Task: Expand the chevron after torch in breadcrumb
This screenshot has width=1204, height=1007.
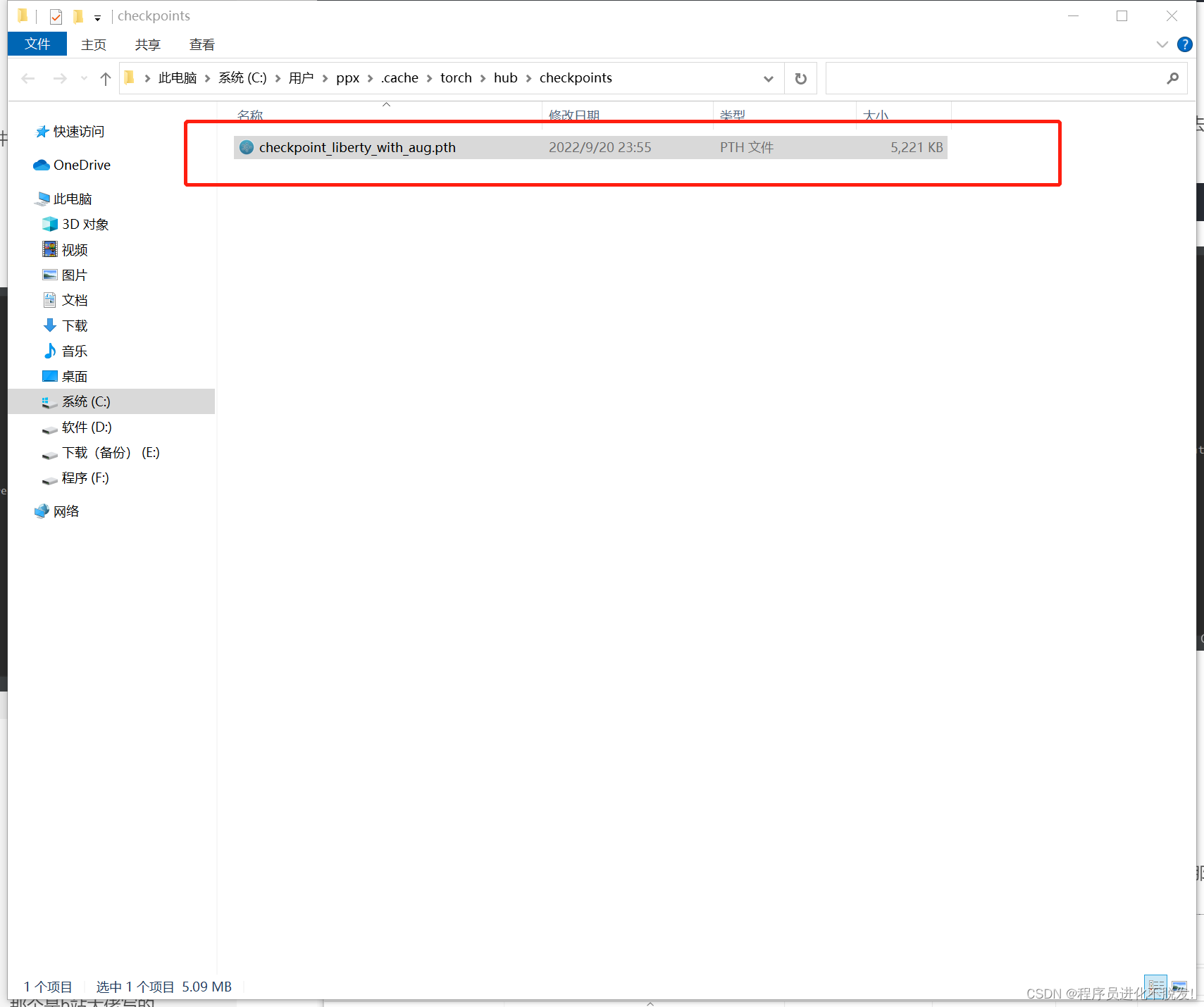Action: (x=483, y=78)
